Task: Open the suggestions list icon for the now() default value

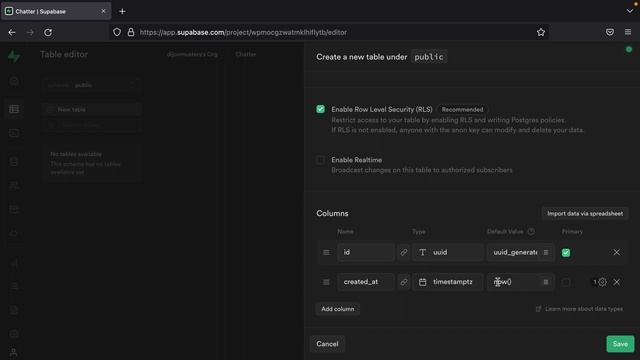Action: (546, 282)
